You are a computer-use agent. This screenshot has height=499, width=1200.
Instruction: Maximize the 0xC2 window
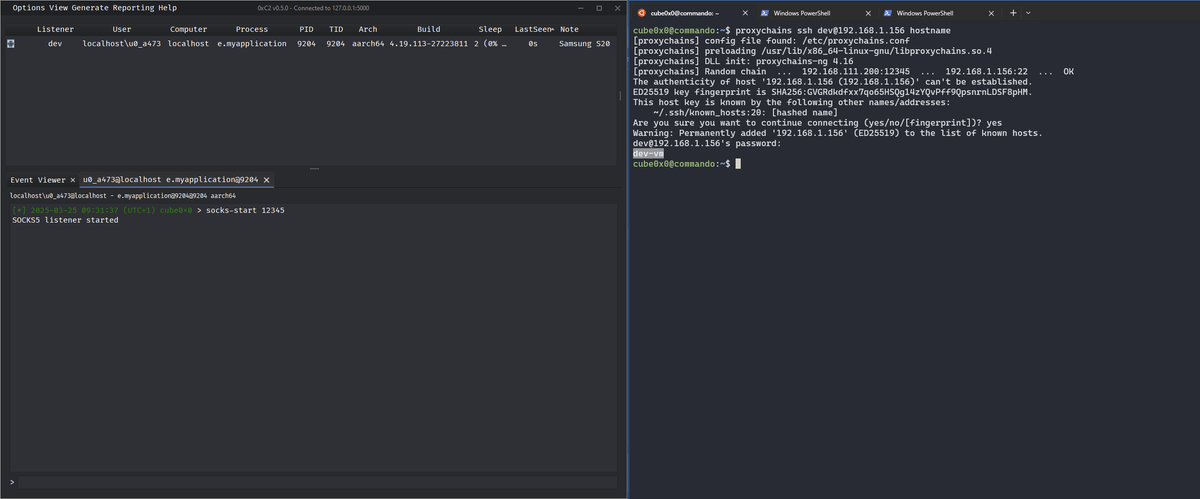click(x=599, y=8)
